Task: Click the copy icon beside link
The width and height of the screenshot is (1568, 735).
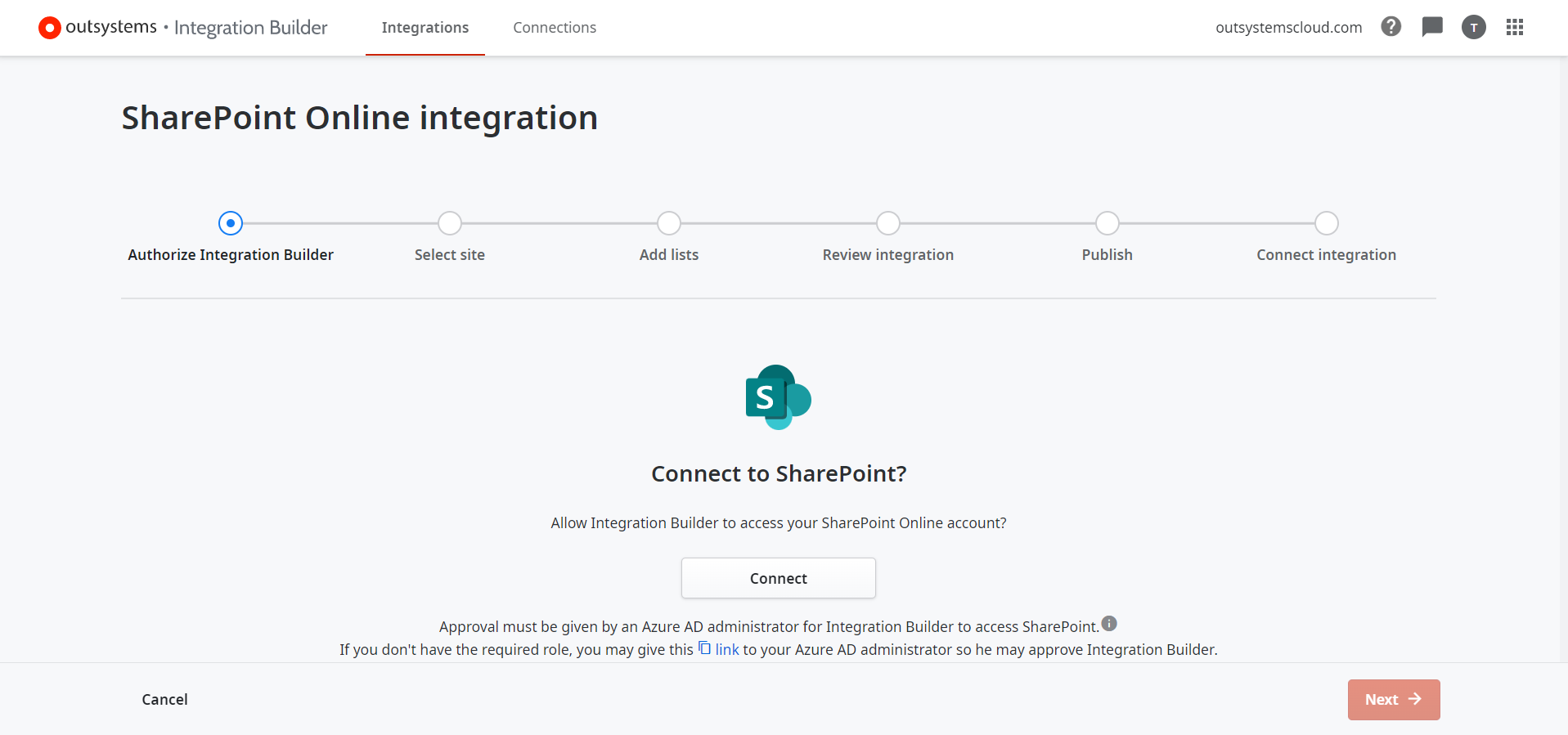Action: click(x=704, y=648)
